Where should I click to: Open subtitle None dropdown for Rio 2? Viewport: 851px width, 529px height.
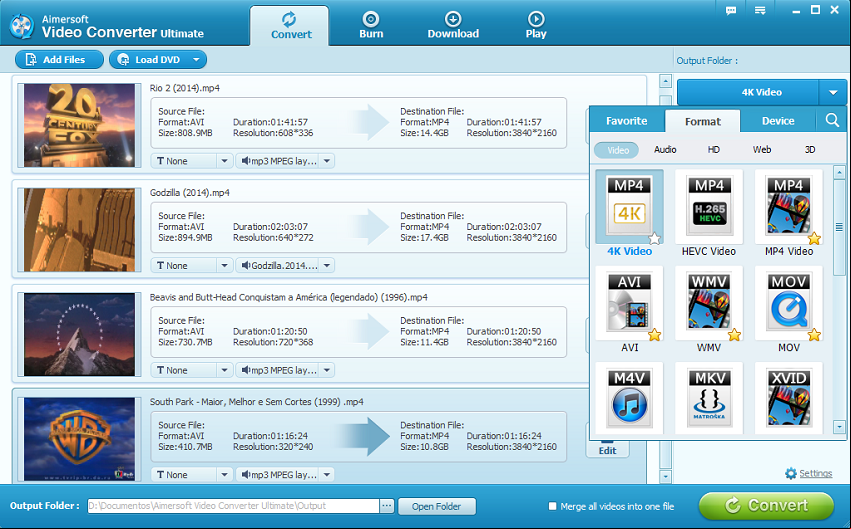(x=224, y=161)
